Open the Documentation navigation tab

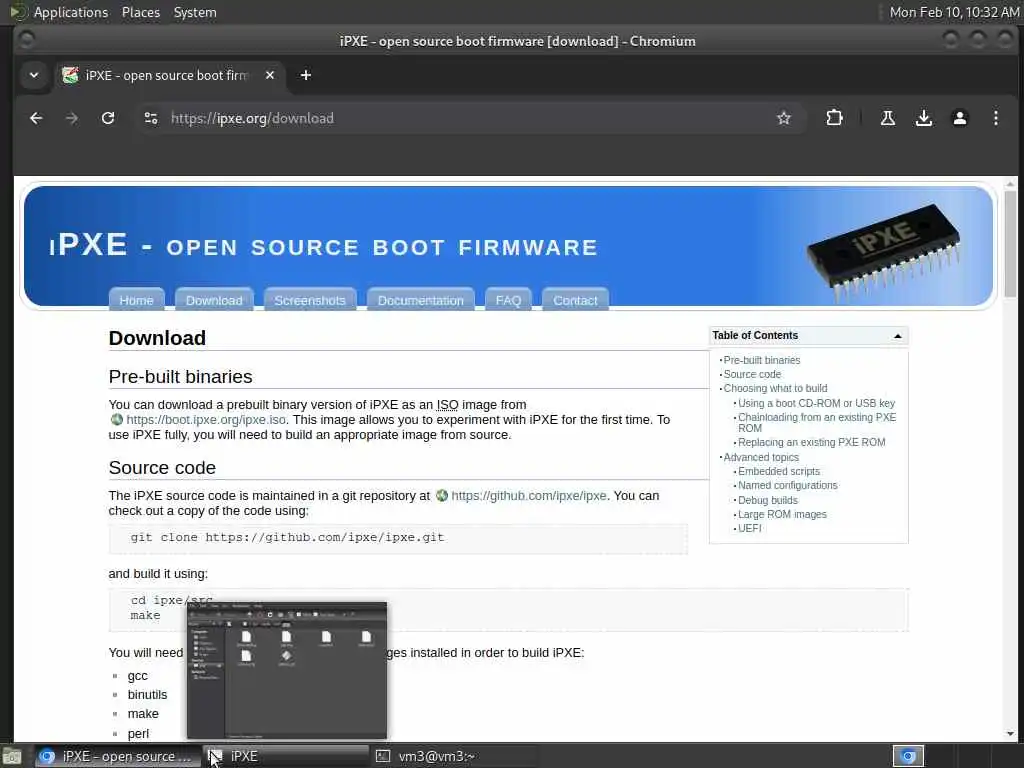(x=421, y=300)
